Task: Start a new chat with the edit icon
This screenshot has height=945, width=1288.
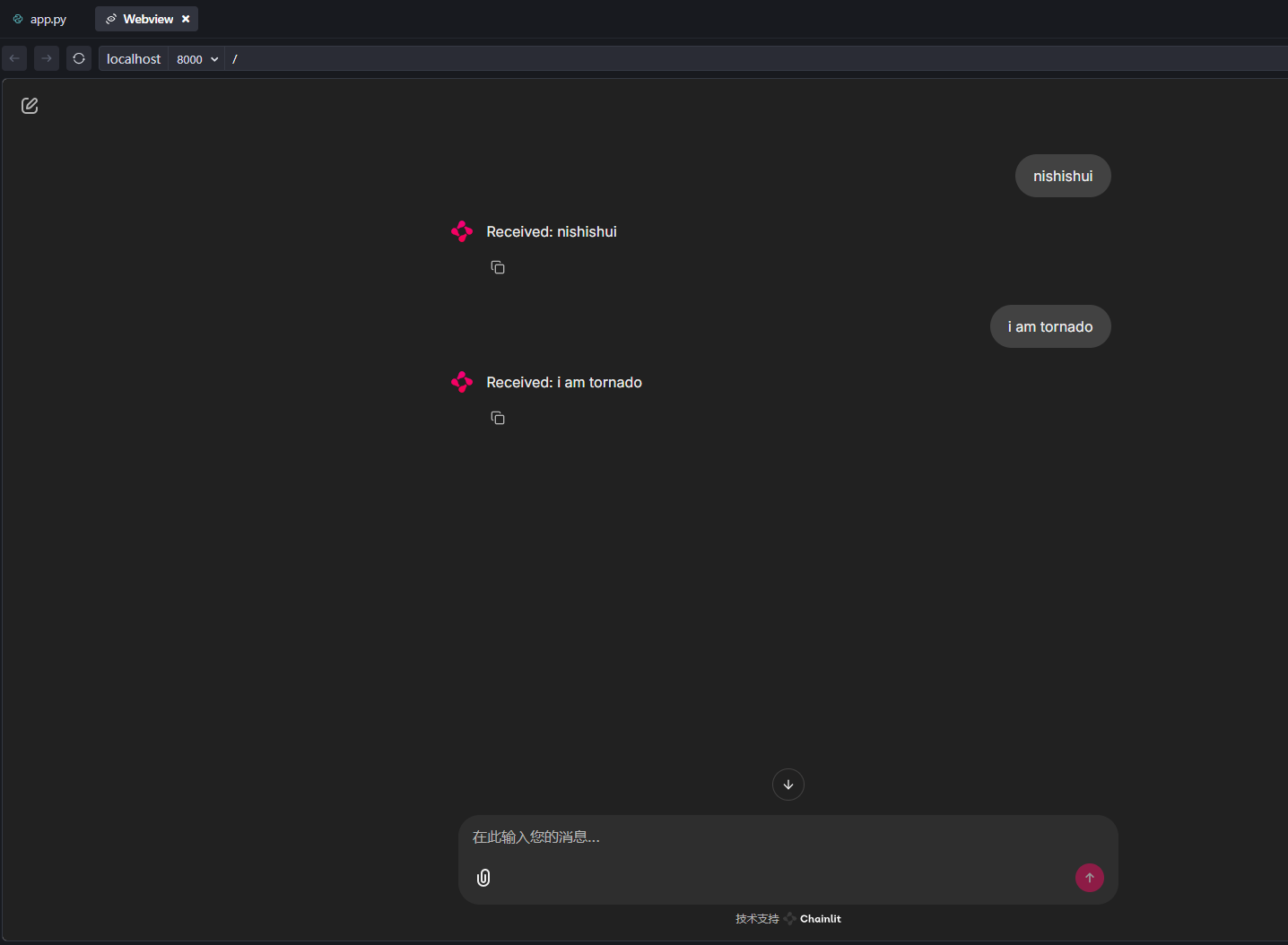Action: (30, 106)
